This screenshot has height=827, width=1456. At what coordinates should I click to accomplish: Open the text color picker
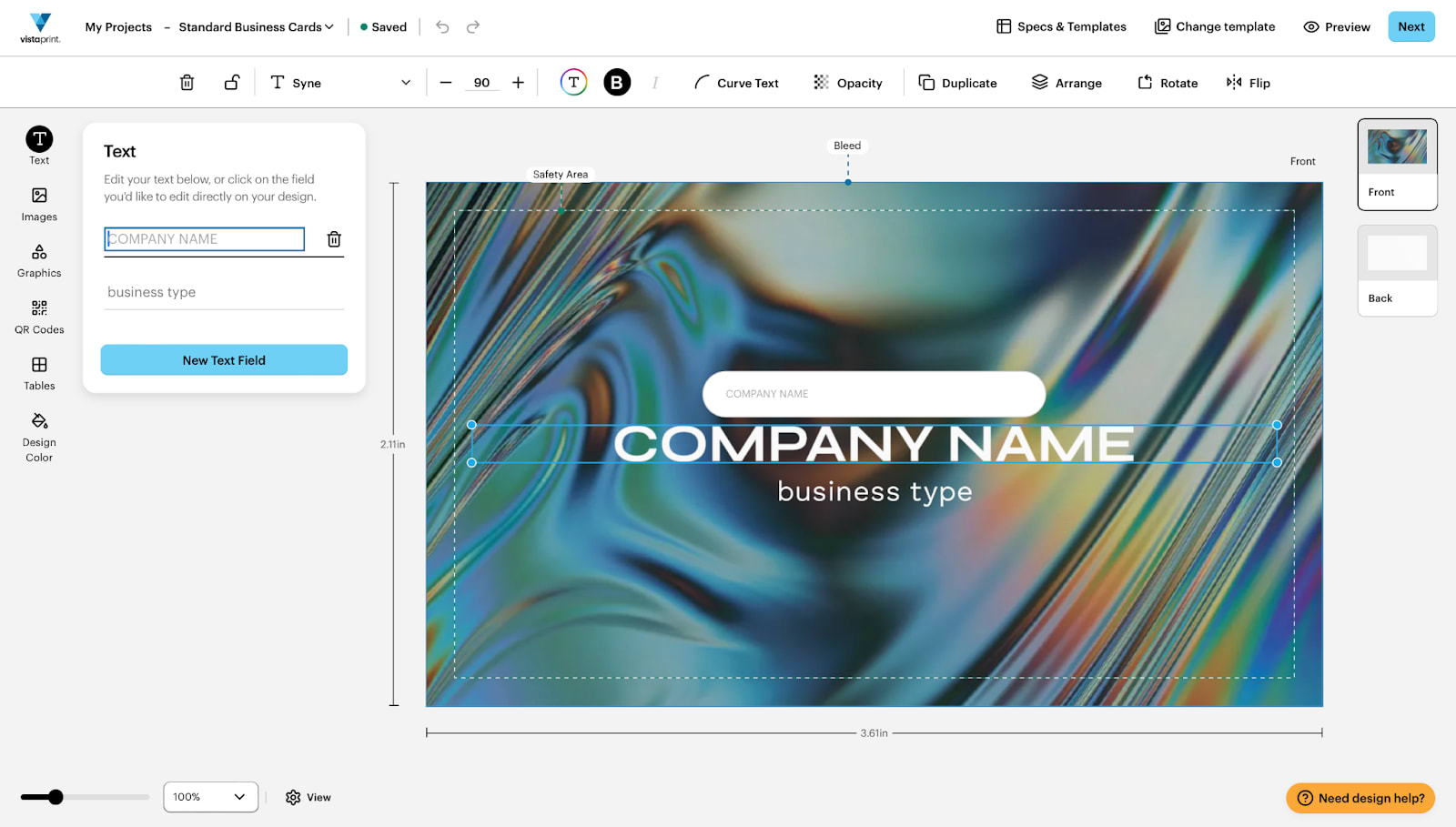click(573, 82)
